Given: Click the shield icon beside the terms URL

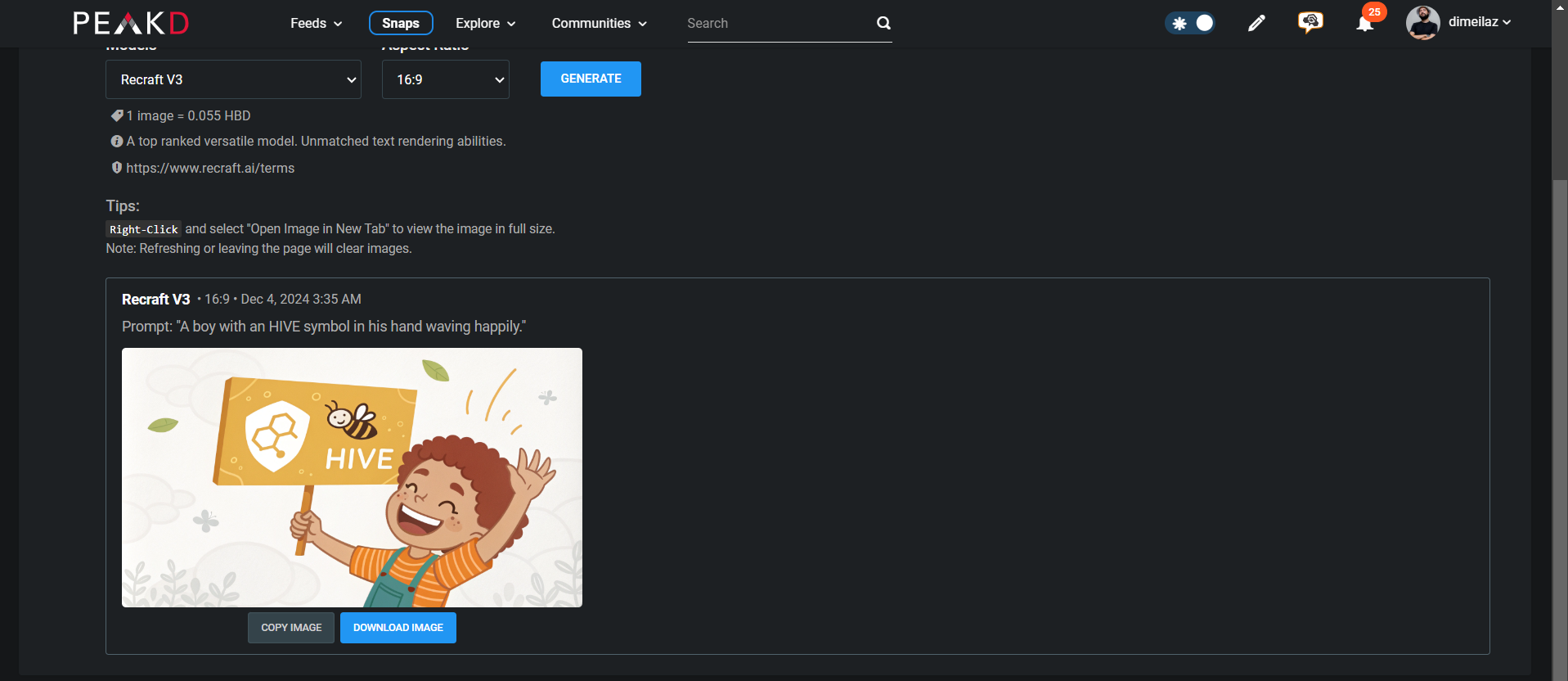Looking at the screenshot, I should coord(117,167).
